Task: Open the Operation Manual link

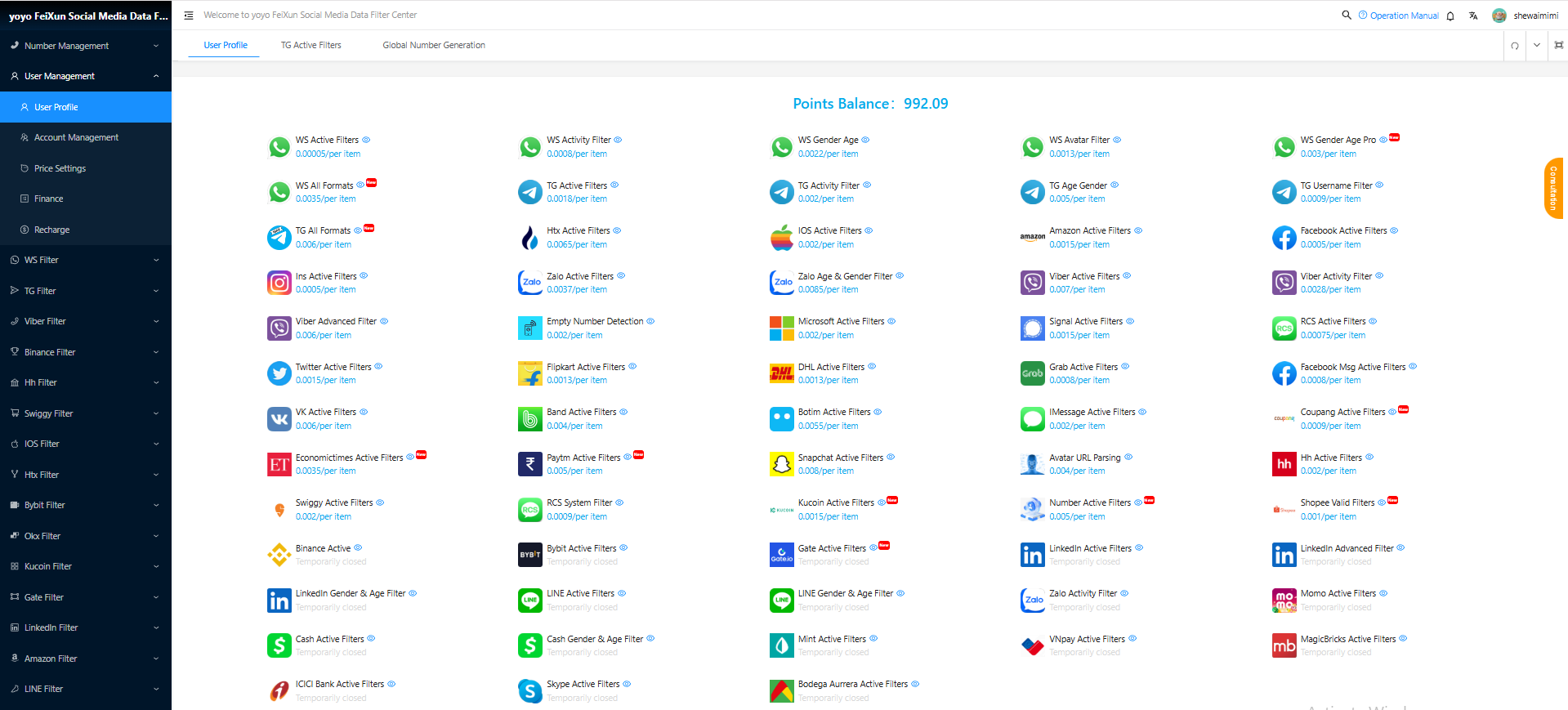Action: (1398, 16)
